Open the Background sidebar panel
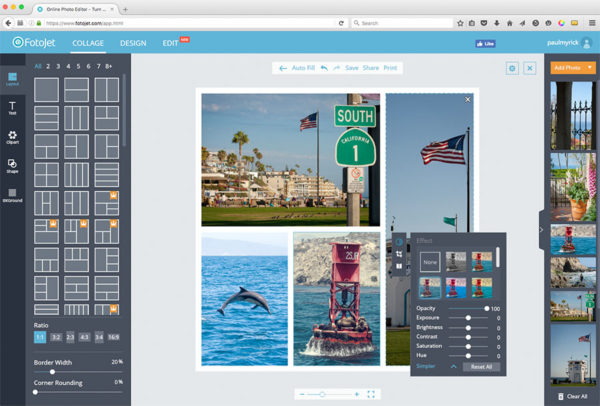 (12, 195)
